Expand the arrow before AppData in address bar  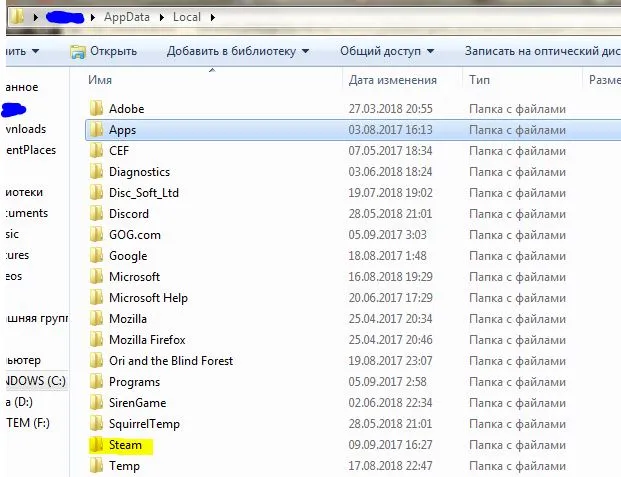coord(93,17)
